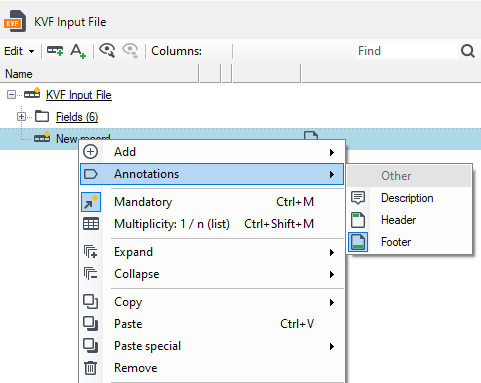Toggle the show annotations eye icon
481x383 pixels.
107,51
